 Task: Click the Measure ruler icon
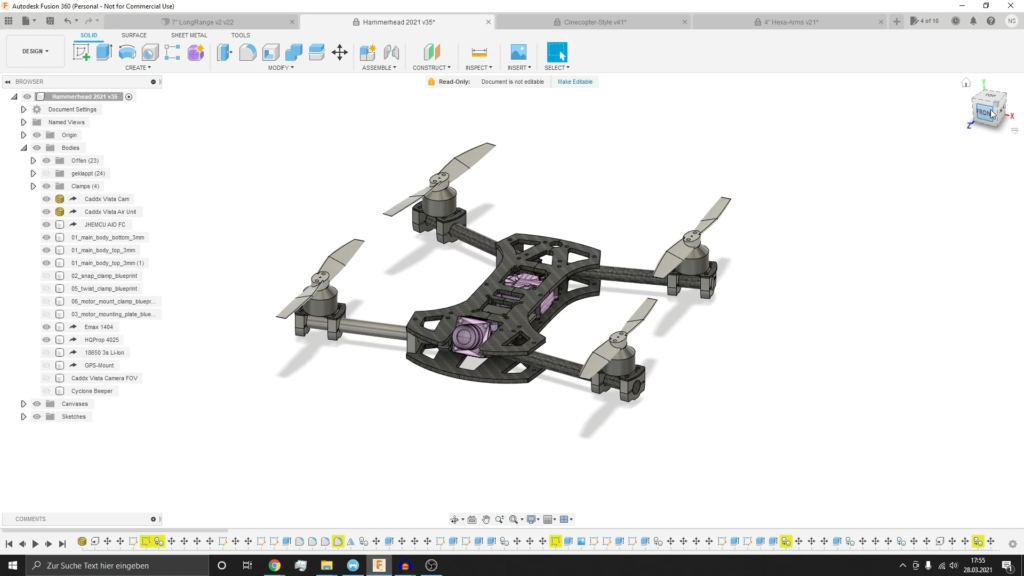click(479, 52)
